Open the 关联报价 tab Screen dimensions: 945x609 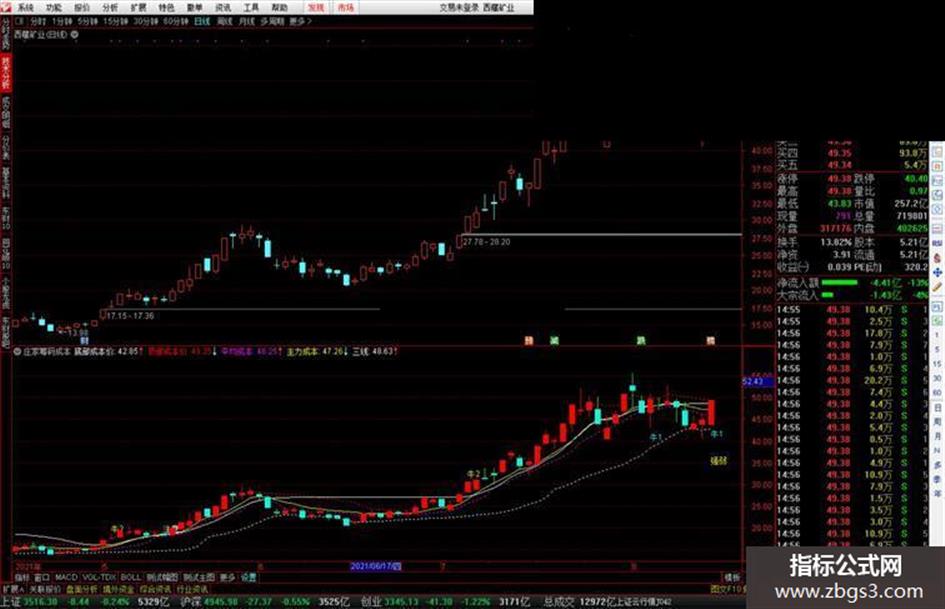point(45,588)
